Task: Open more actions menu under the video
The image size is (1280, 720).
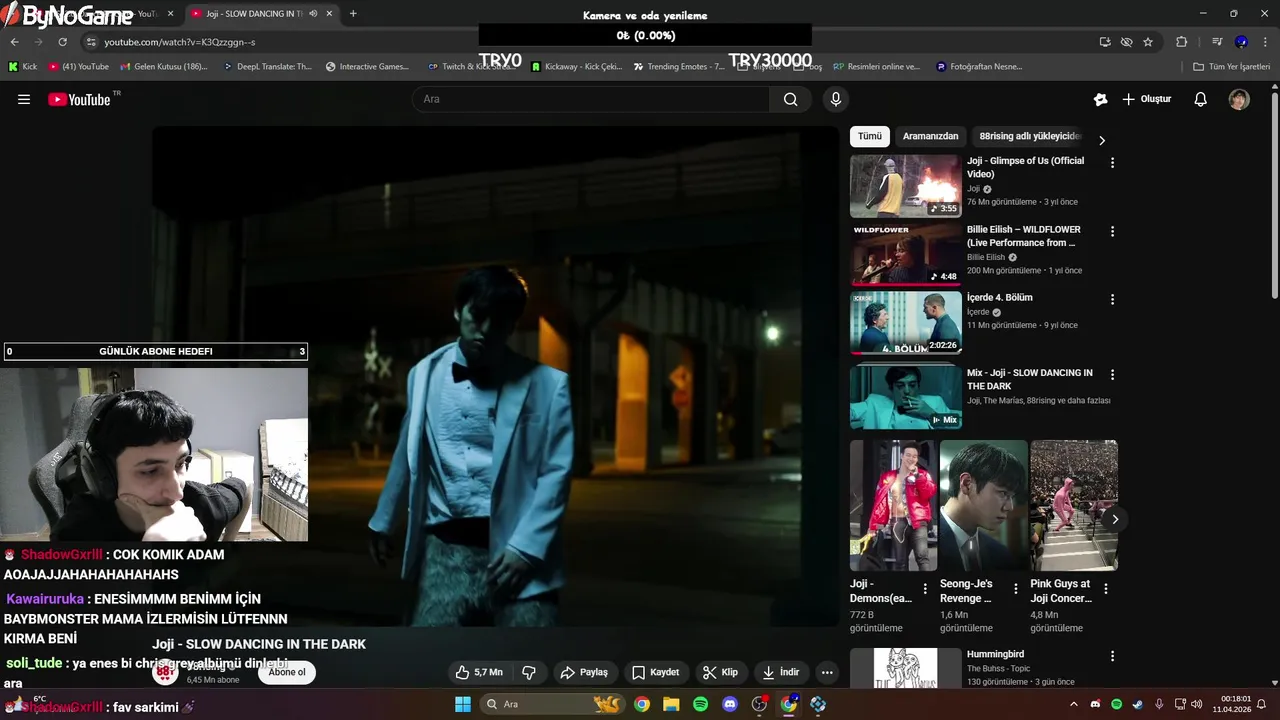Action: point(827,672)
